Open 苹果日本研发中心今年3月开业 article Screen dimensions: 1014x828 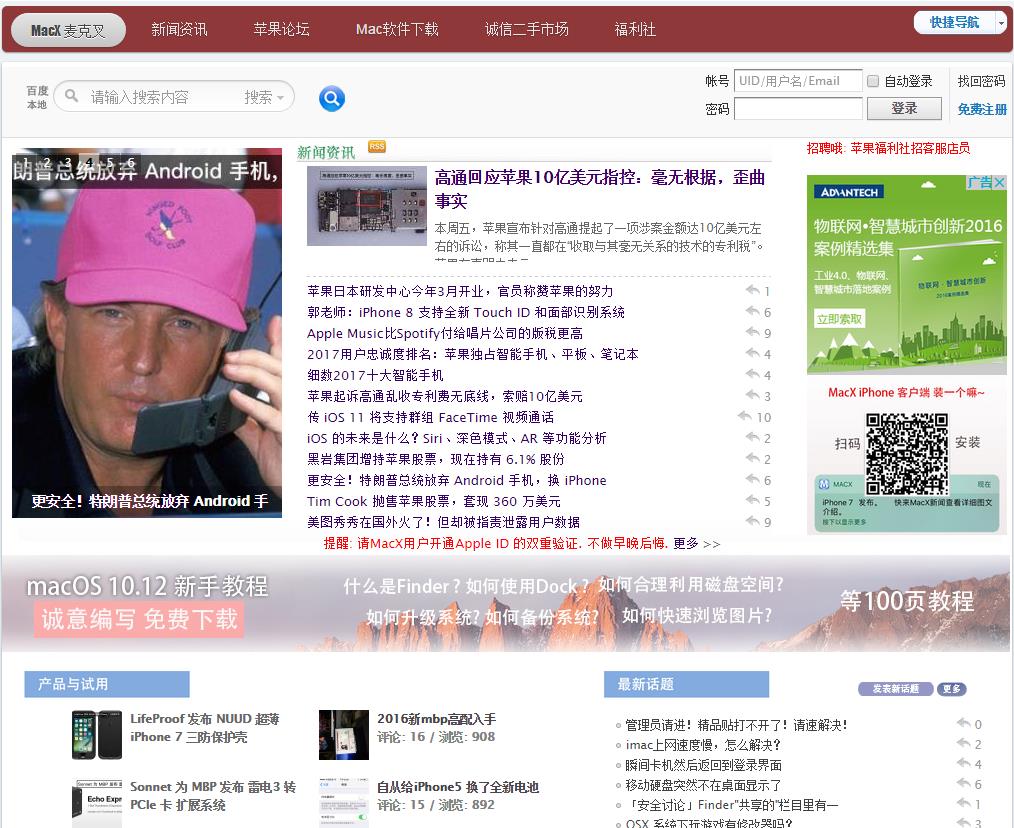[x=460, y=290]
